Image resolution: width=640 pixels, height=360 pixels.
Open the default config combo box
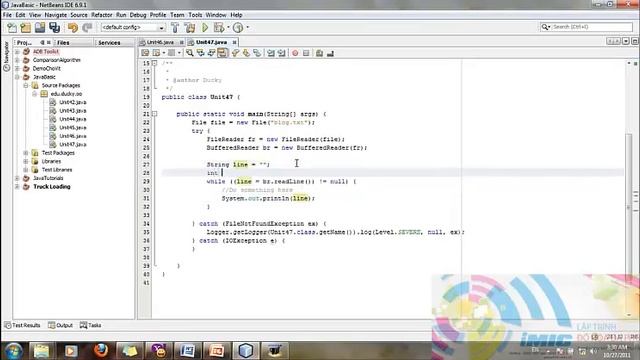click(x=133, y=27)
